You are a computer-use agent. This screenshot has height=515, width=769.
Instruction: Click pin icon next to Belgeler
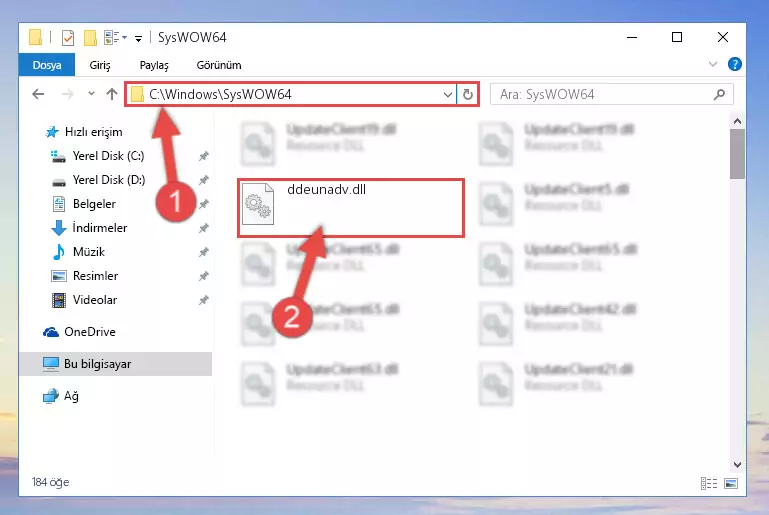(204, 204)
